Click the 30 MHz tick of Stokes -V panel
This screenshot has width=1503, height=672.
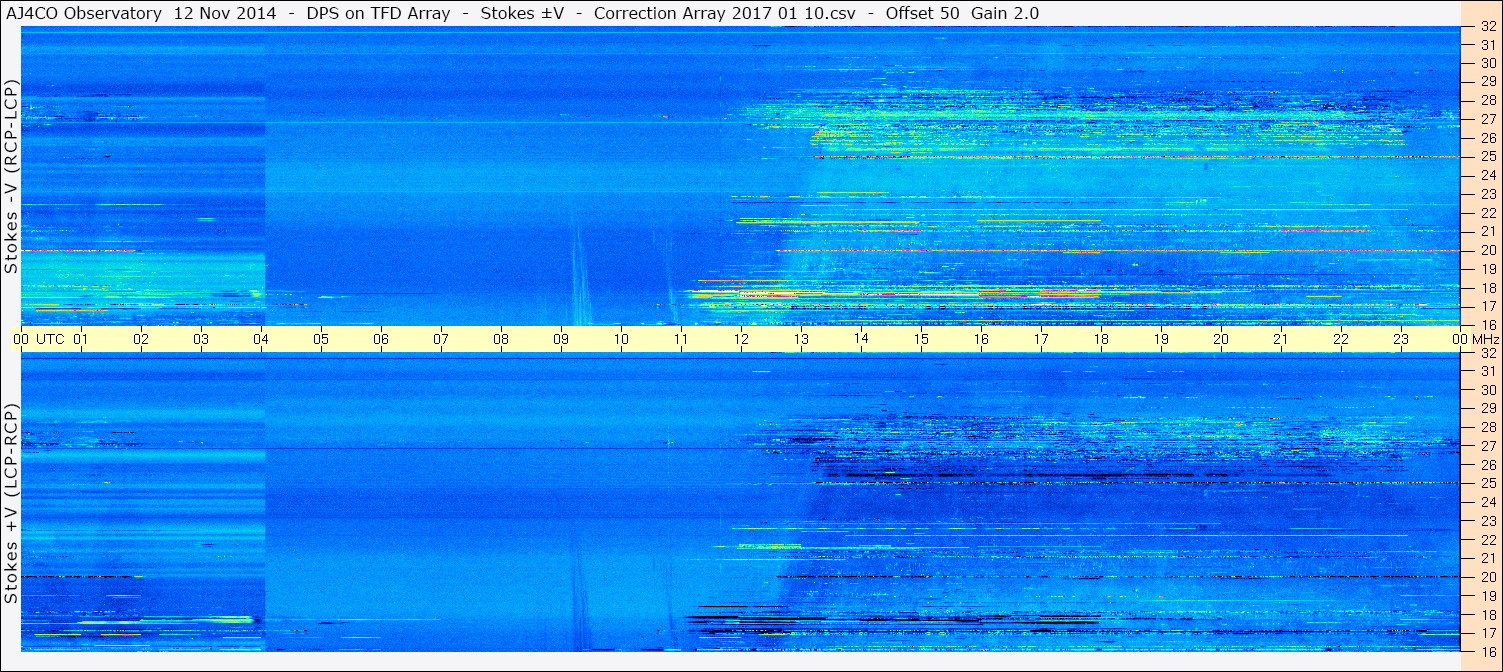pos(1487,63)
